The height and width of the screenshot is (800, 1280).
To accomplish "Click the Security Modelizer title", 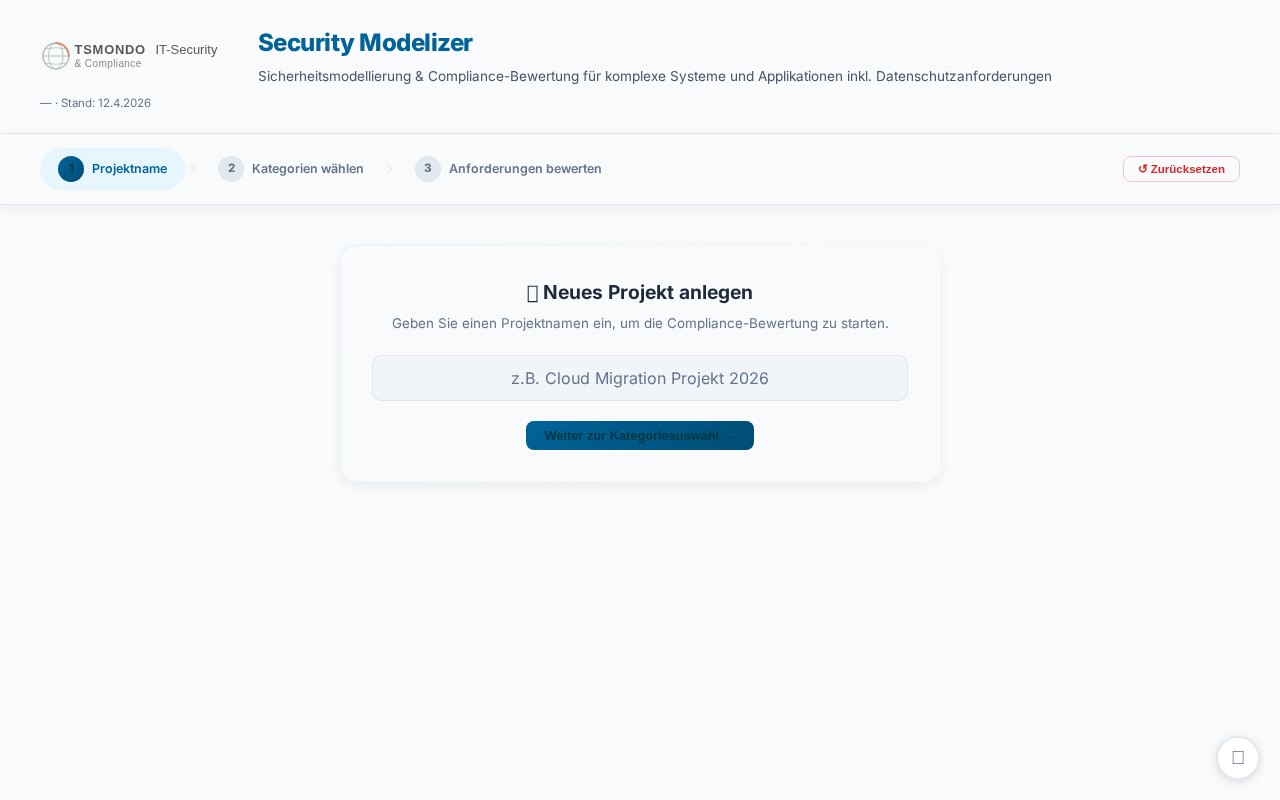I will click(365, 43).
